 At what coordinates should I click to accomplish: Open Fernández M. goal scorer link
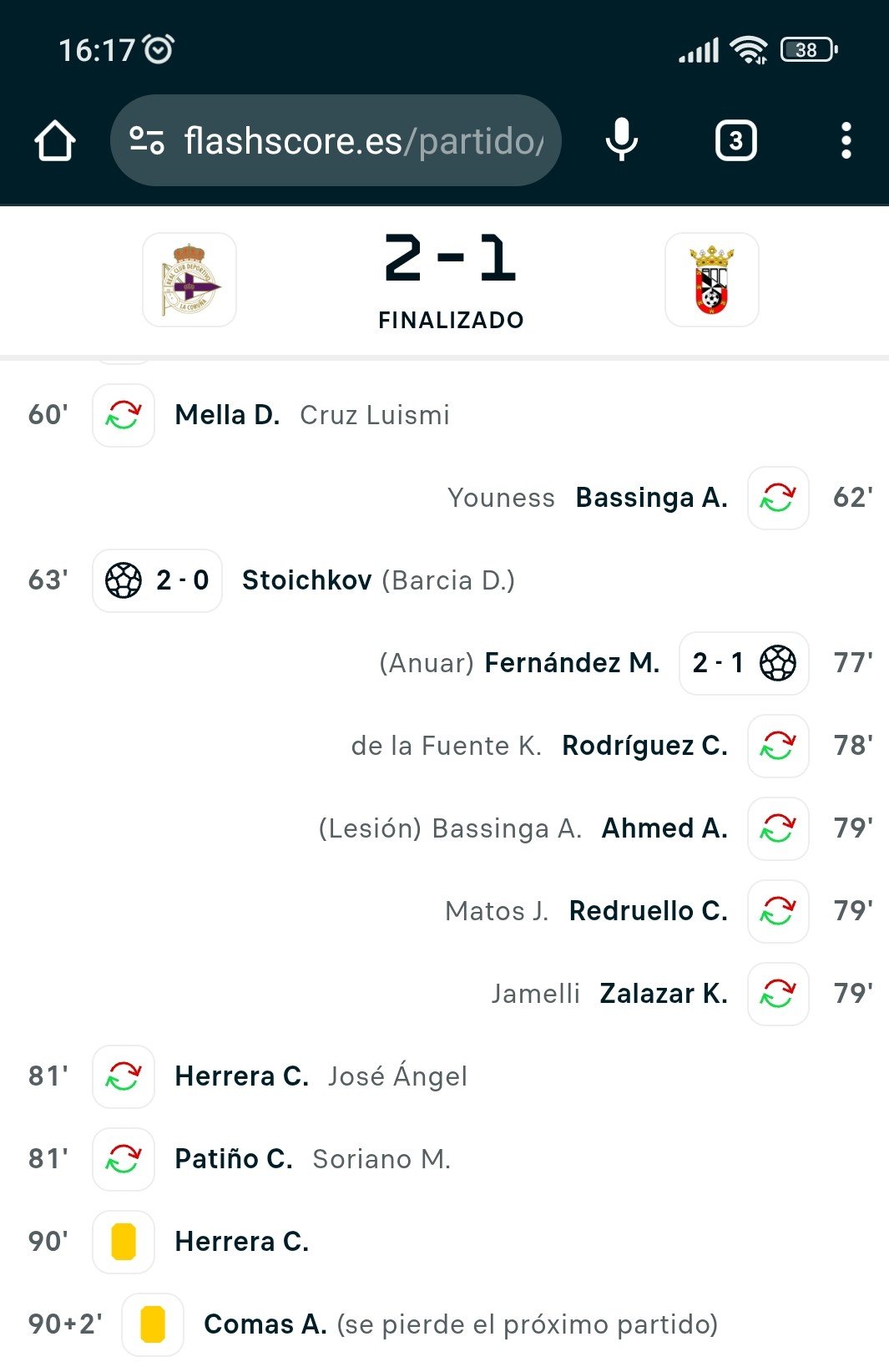pyautogui.click(x=572, y=663)
